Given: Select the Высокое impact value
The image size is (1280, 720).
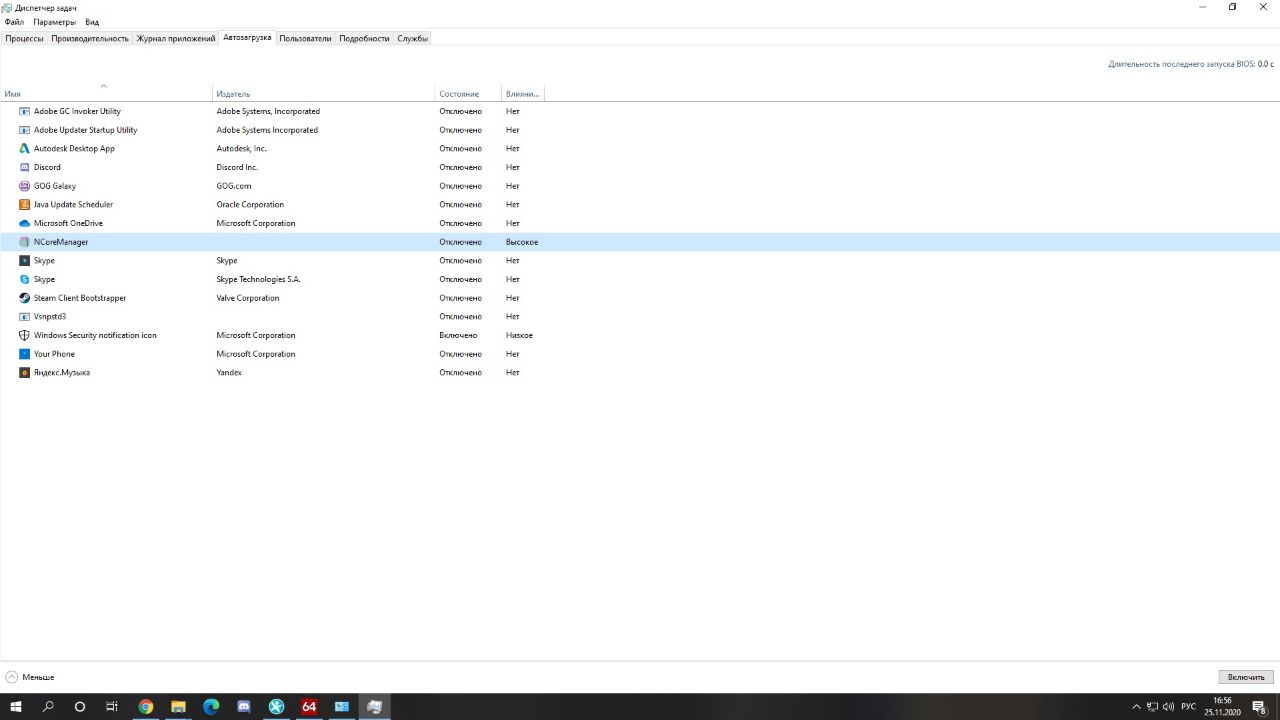Looking at the screenshot, I should (522, 242).
